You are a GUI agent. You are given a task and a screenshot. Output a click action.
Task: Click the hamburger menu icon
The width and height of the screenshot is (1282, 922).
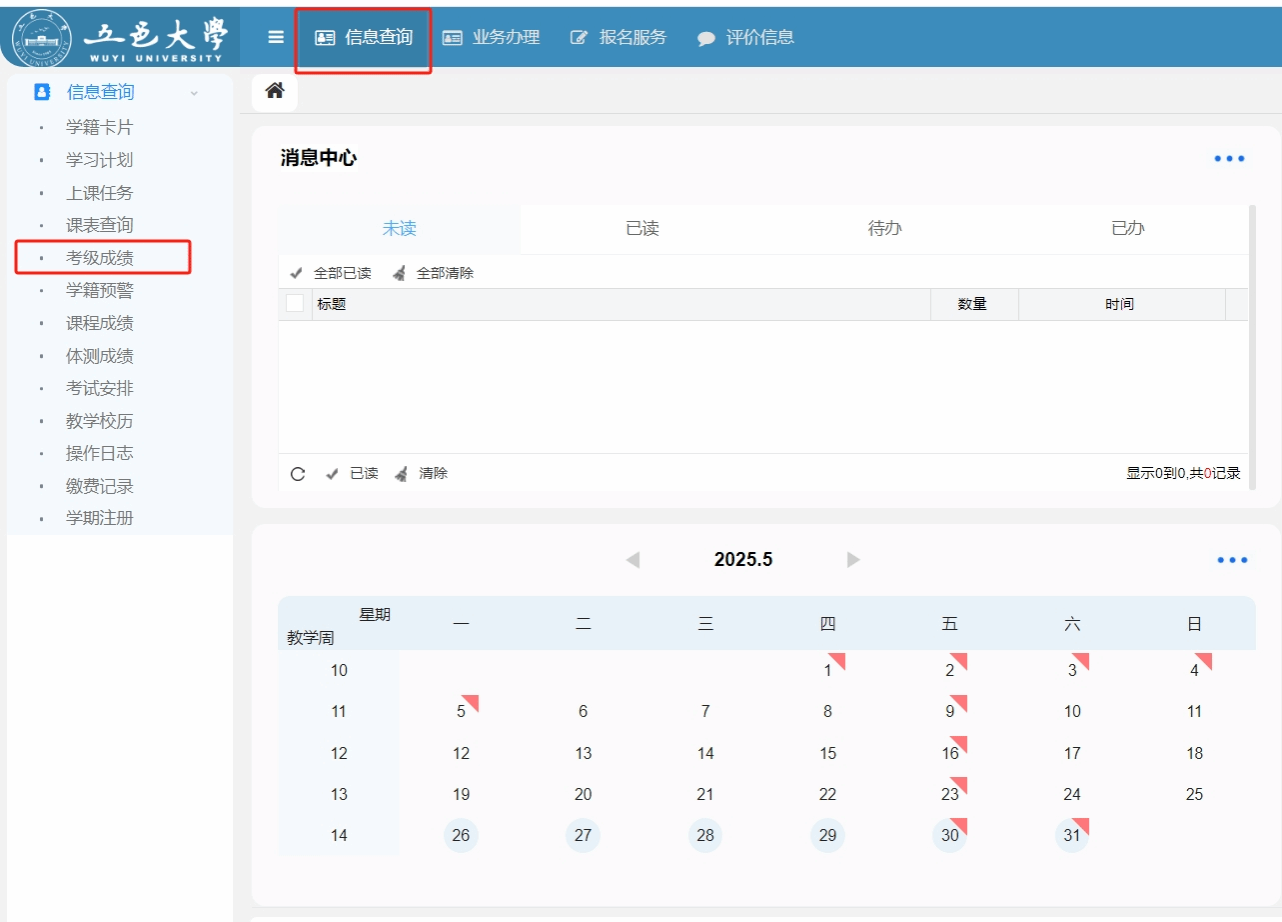pyautogui.click(x=276, y=37)
